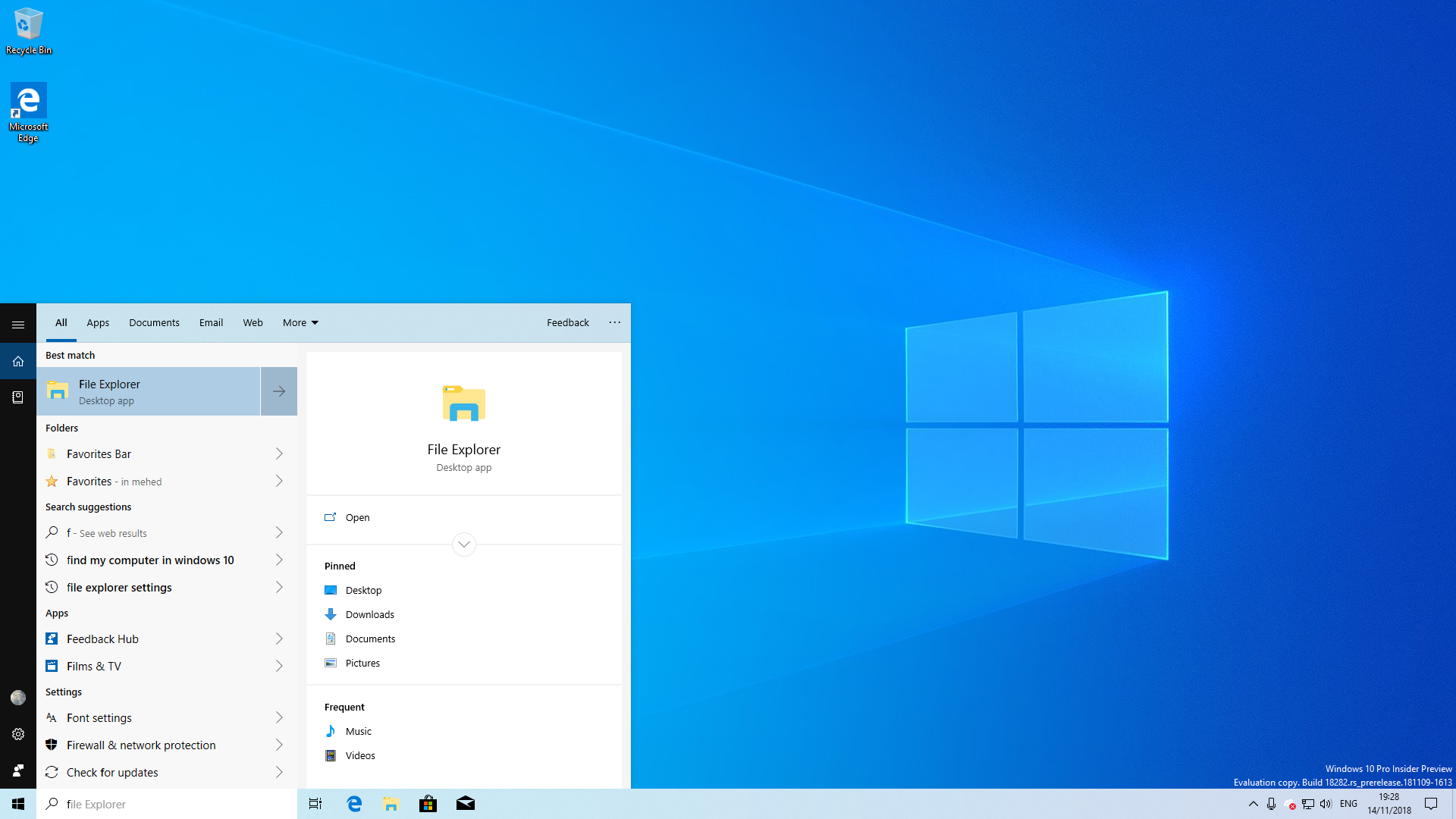The height and width of the screenshot is (819, 1456).
Task: Open pinned Downloads folder
Action: tap(369, 614)
